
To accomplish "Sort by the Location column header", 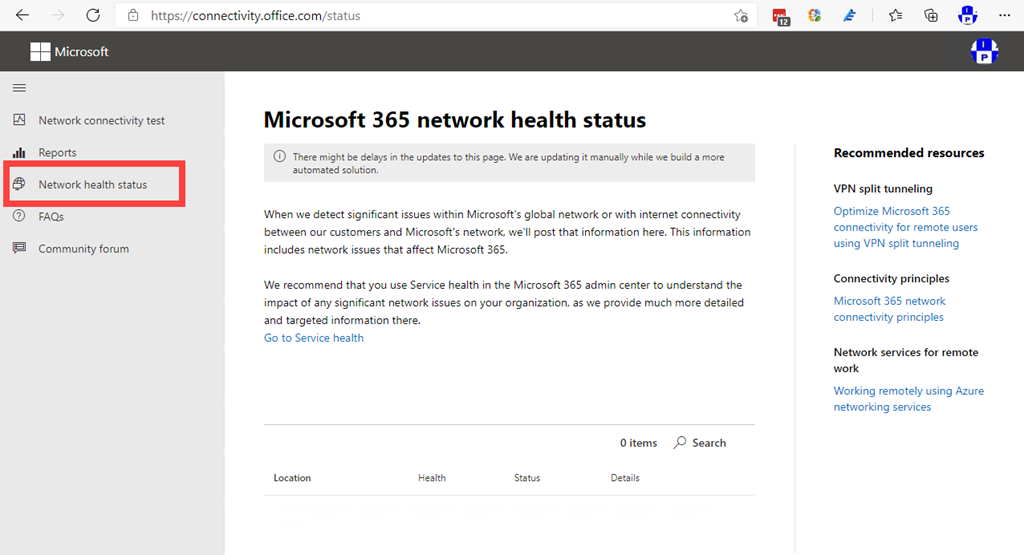I will click(292, 478).
